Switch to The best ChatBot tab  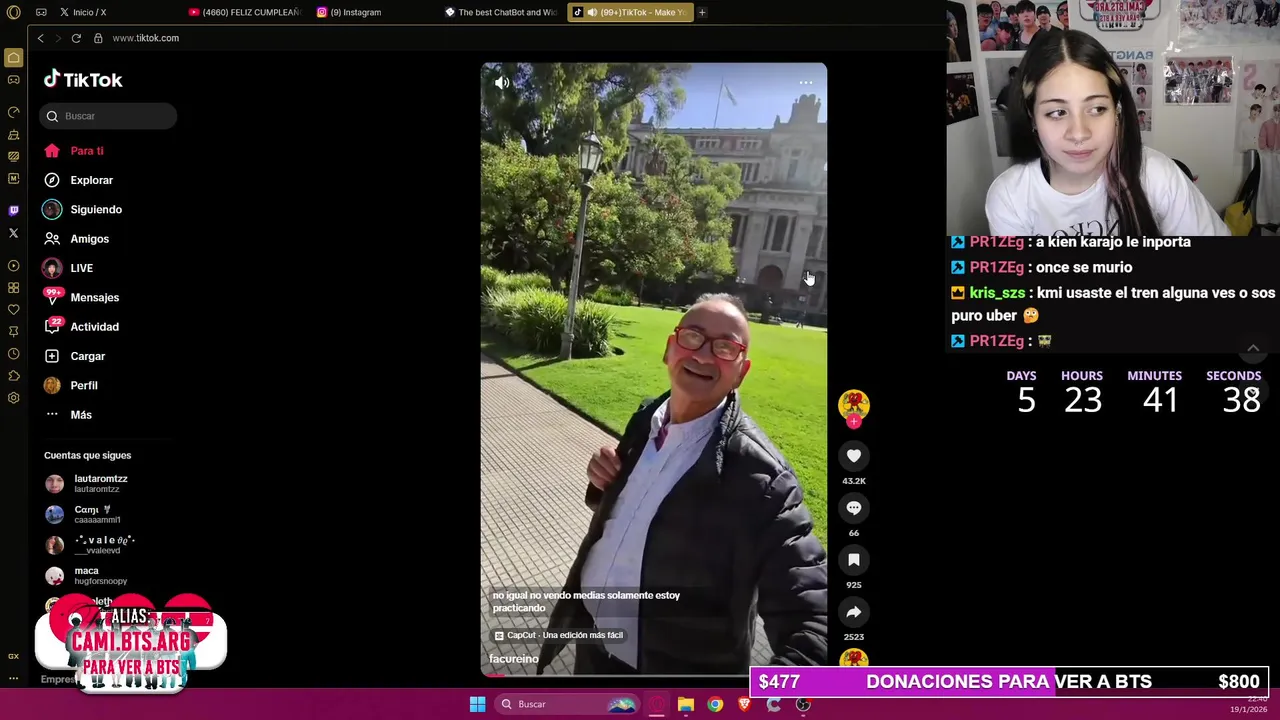pyautogui.click(x=502, y=12)
